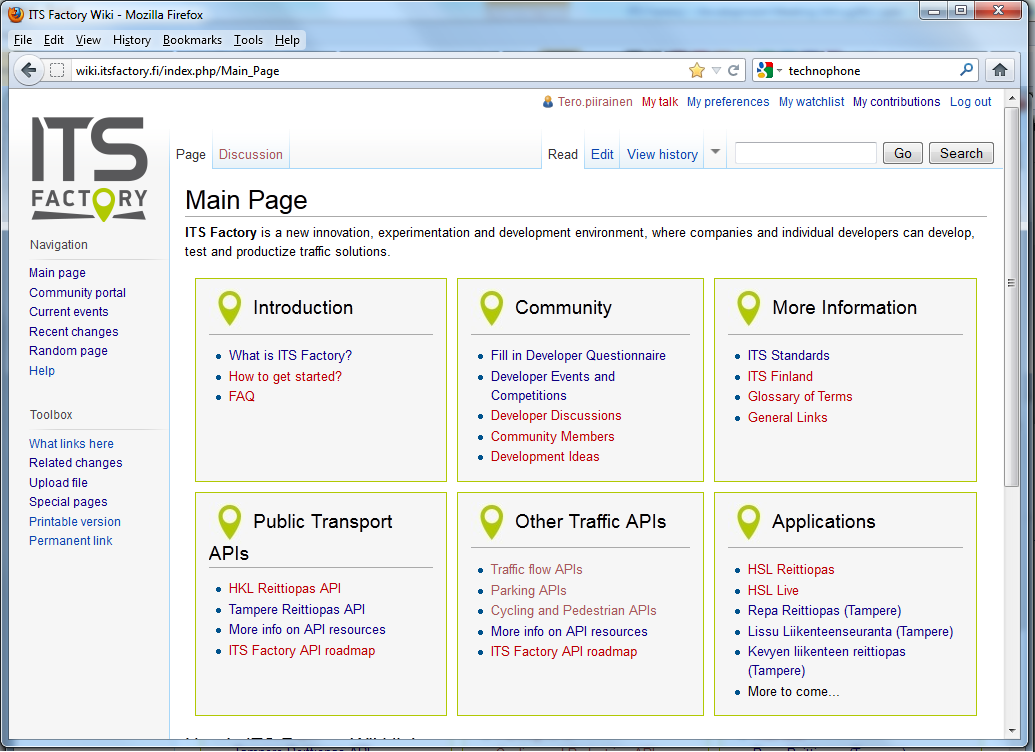Image resolution: width=1035 pixels, height=752 pixels.
Task: Open Developer Discussions link
Action: pyautogui.click(x=556, y=415)
